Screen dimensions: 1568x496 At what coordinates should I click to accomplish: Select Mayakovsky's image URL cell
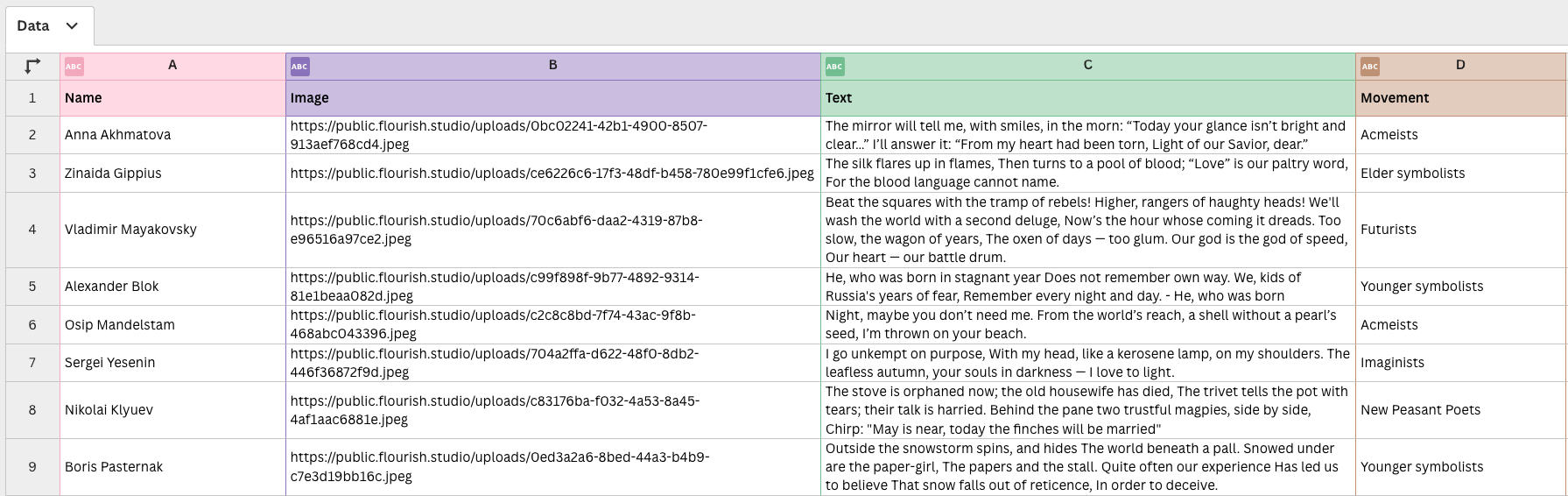pyautogui.click(x=553, y=230)
